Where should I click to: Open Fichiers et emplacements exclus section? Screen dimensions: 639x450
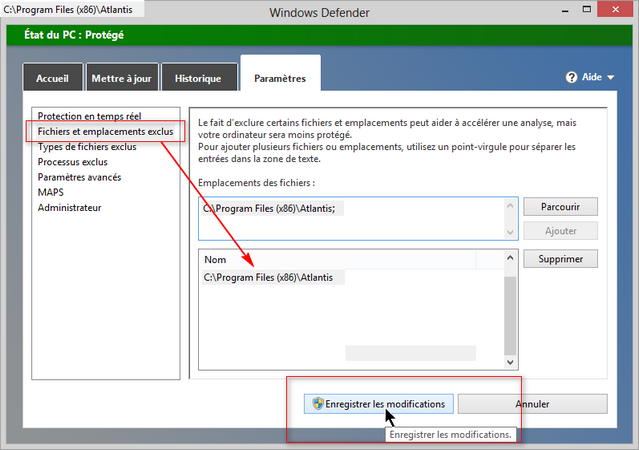coord(105,131)
